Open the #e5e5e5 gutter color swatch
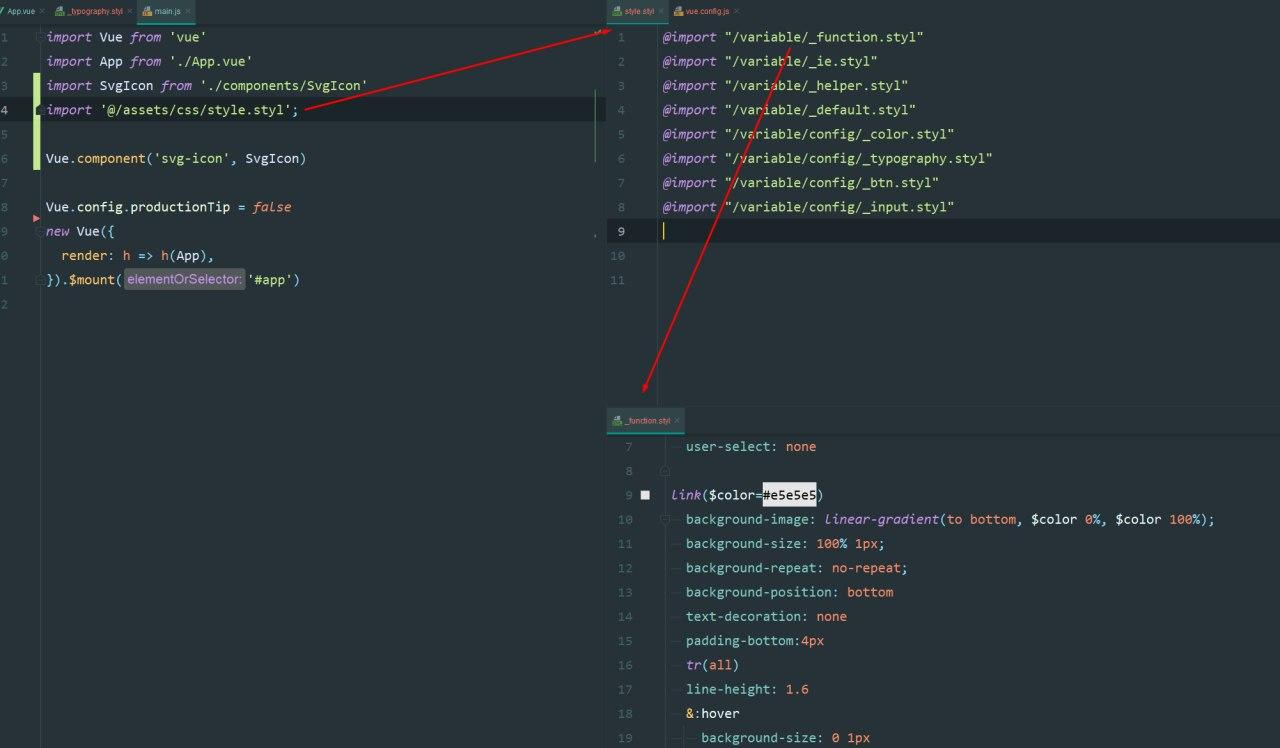The height and width of the screenshot is (748, 1280). (645, 495)
